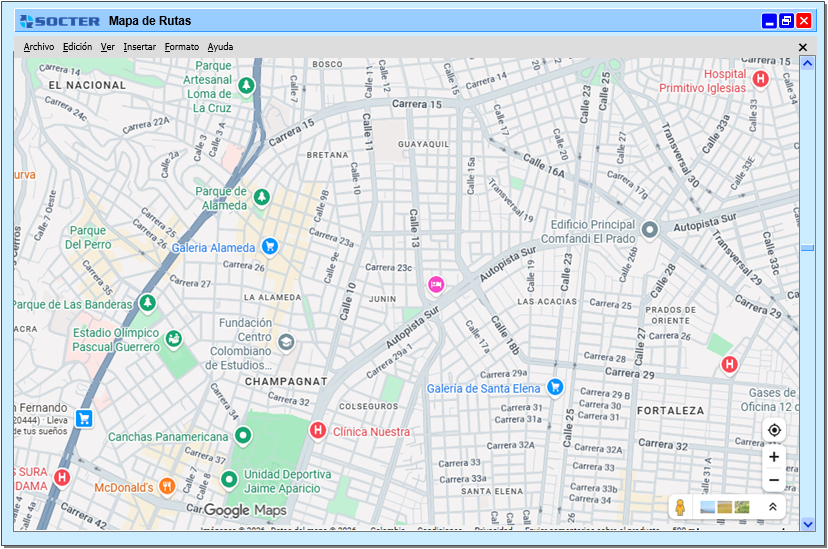
Task: Click the my-location target button
Action: 774,430
